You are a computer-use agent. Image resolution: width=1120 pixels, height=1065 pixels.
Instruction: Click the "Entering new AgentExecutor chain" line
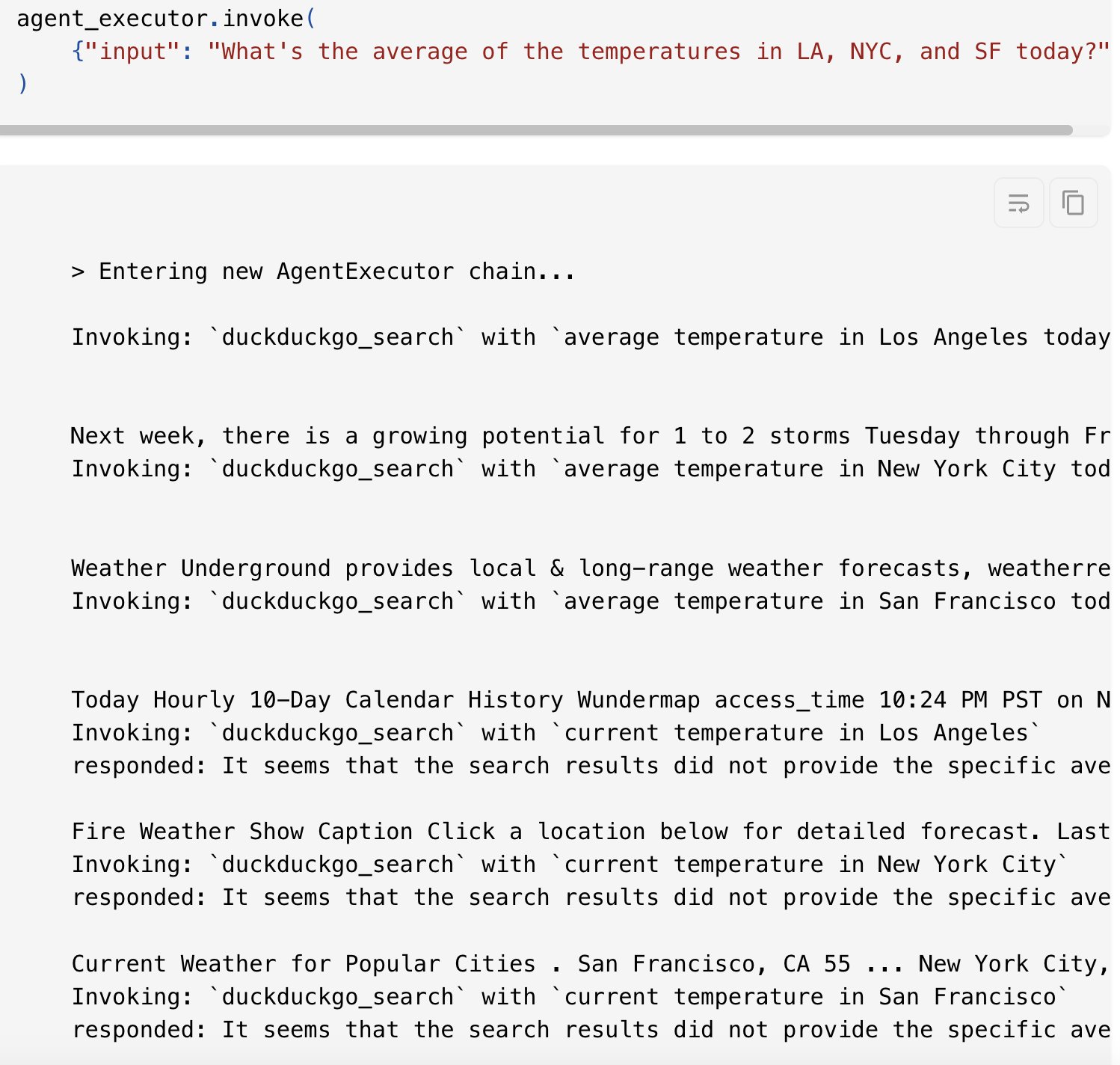[323, 271]
